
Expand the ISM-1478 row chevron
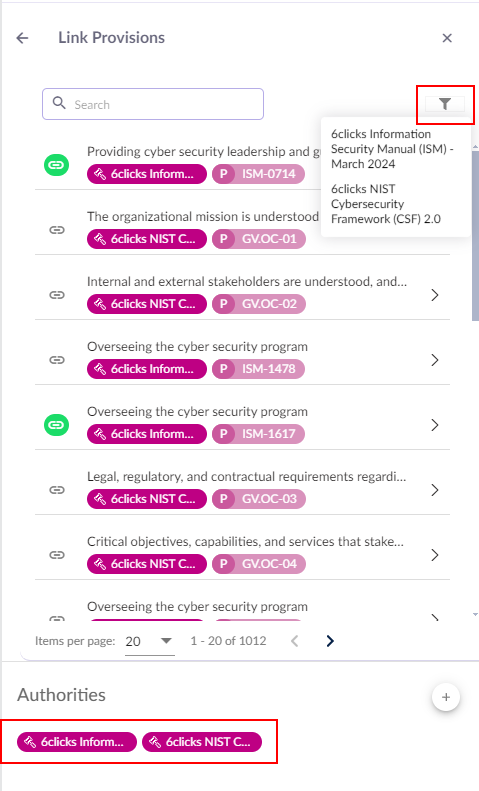(435, 360)
